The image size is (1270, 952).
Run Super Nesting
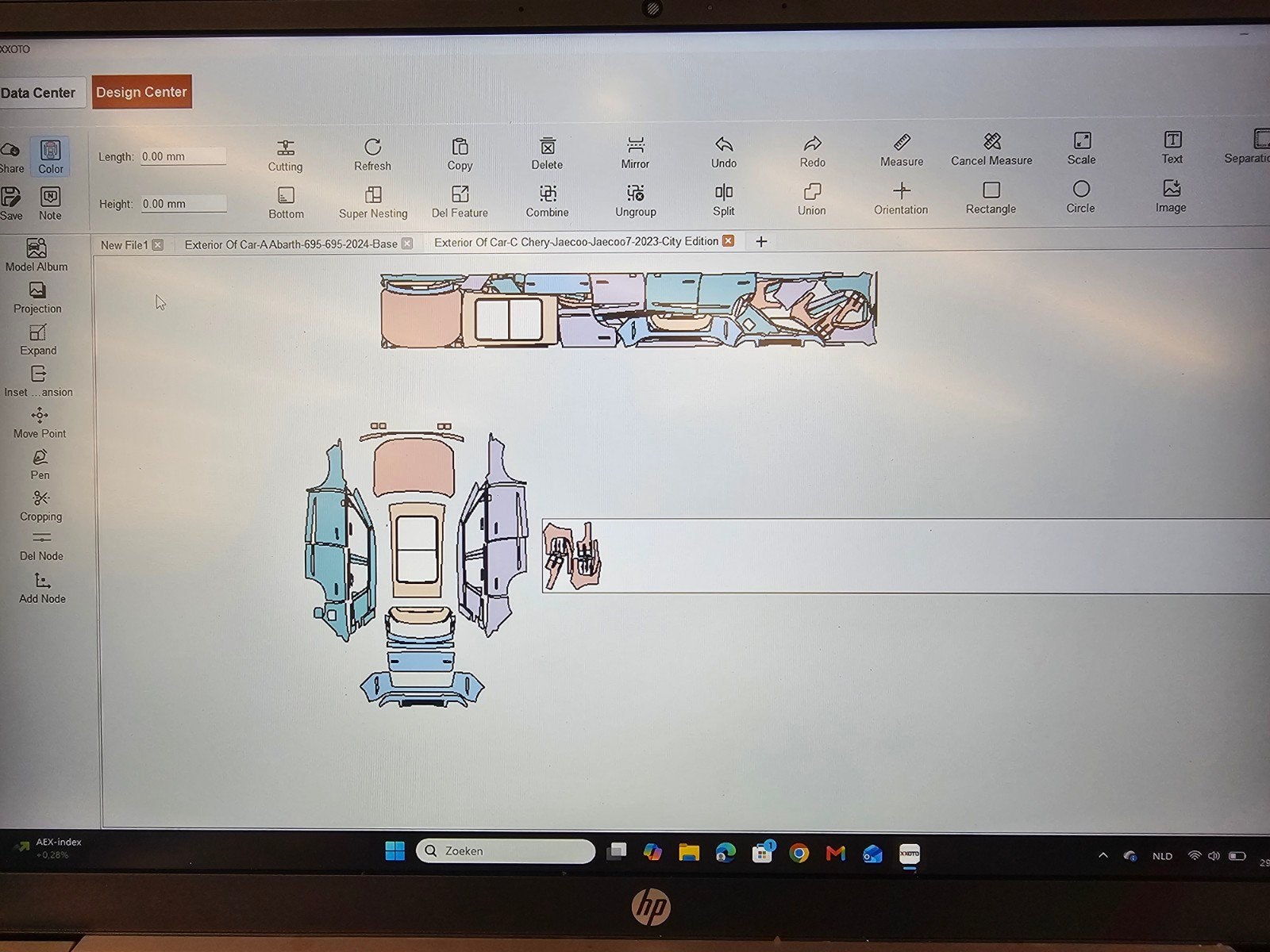tap(373, 203)
